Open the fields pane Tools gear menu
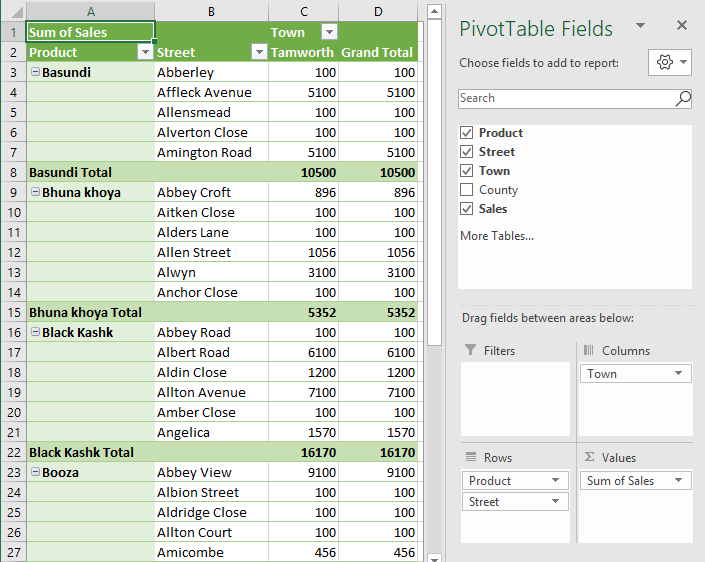The width and height of the screenshot is (705, 562). [670, 63]
